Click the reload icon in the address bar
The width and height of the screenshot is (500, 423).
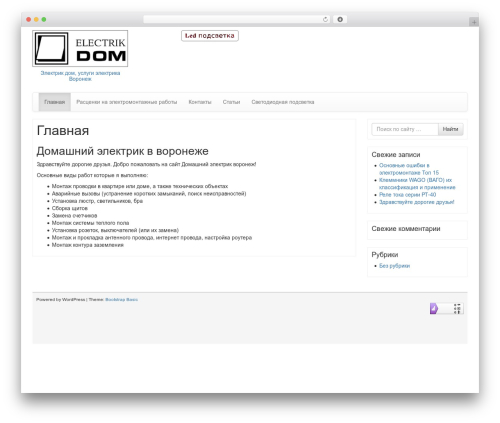click(325, 19)
